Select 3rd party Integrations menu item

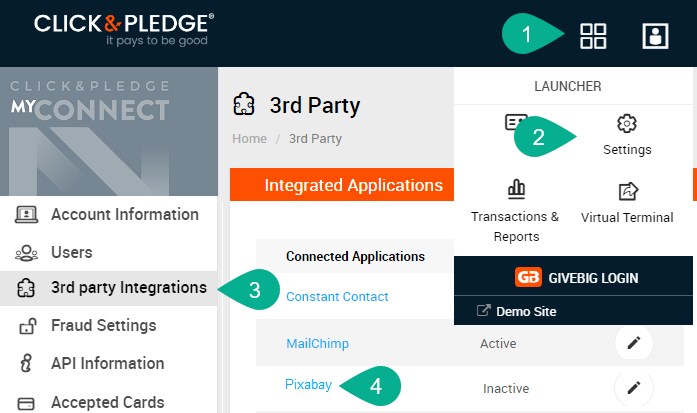coord(108,288)
